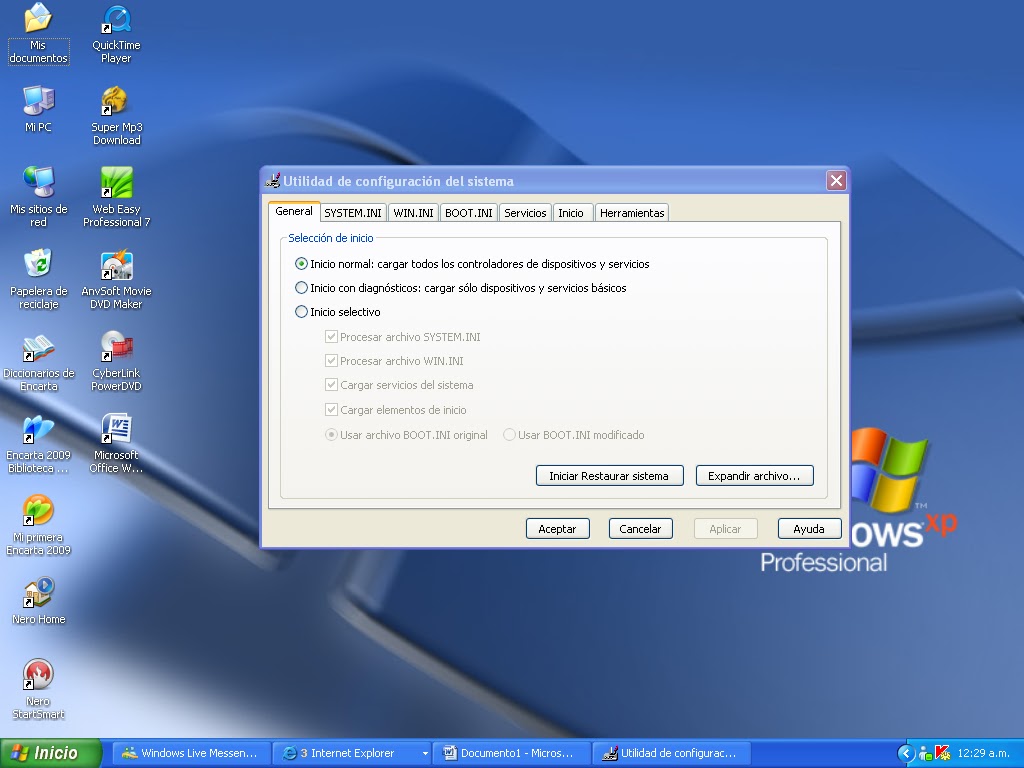Open the Inicio start menu
The image size is (1024, 768).
(48, 752)
